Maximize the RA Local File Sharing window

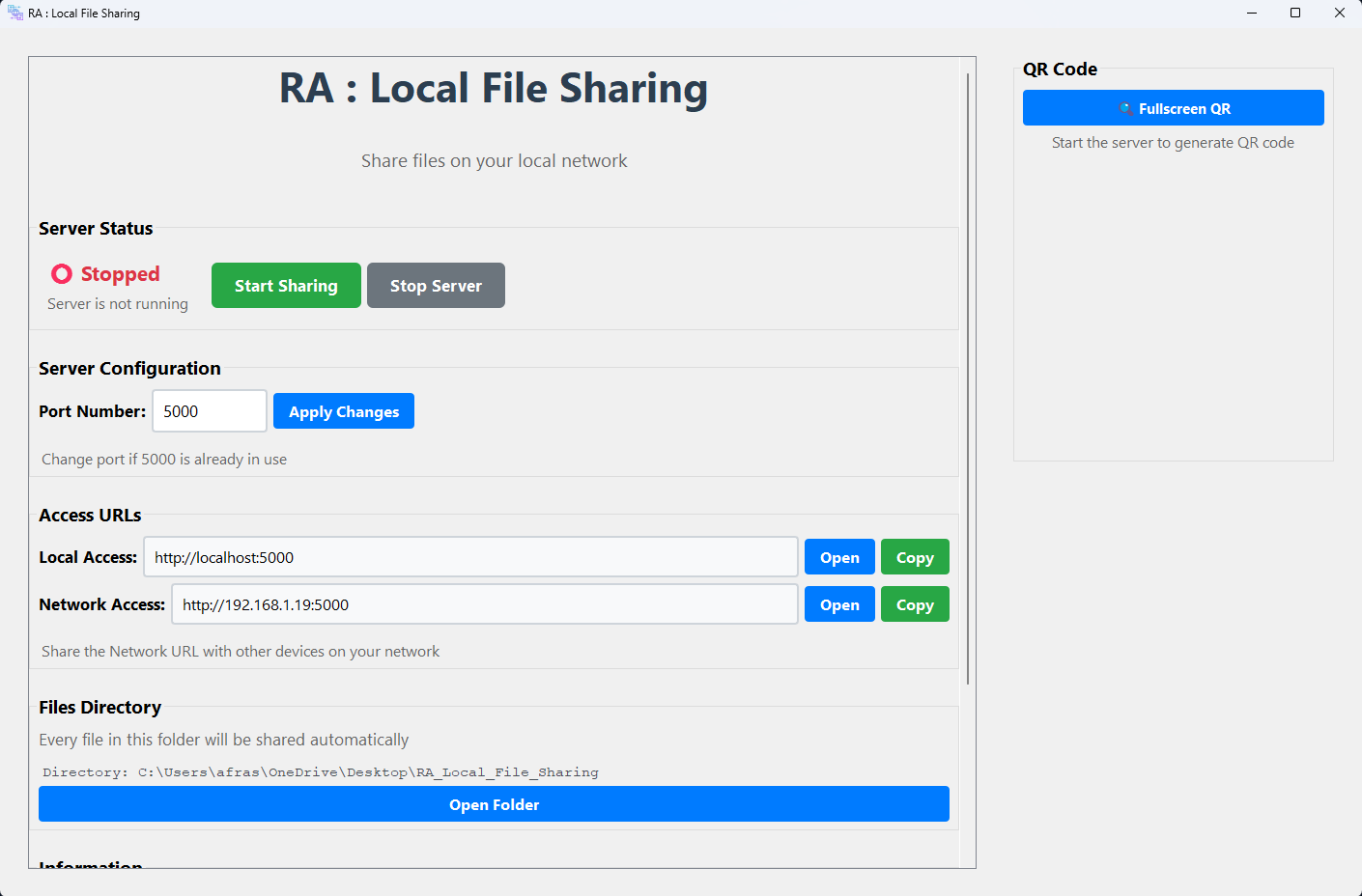1295,13
